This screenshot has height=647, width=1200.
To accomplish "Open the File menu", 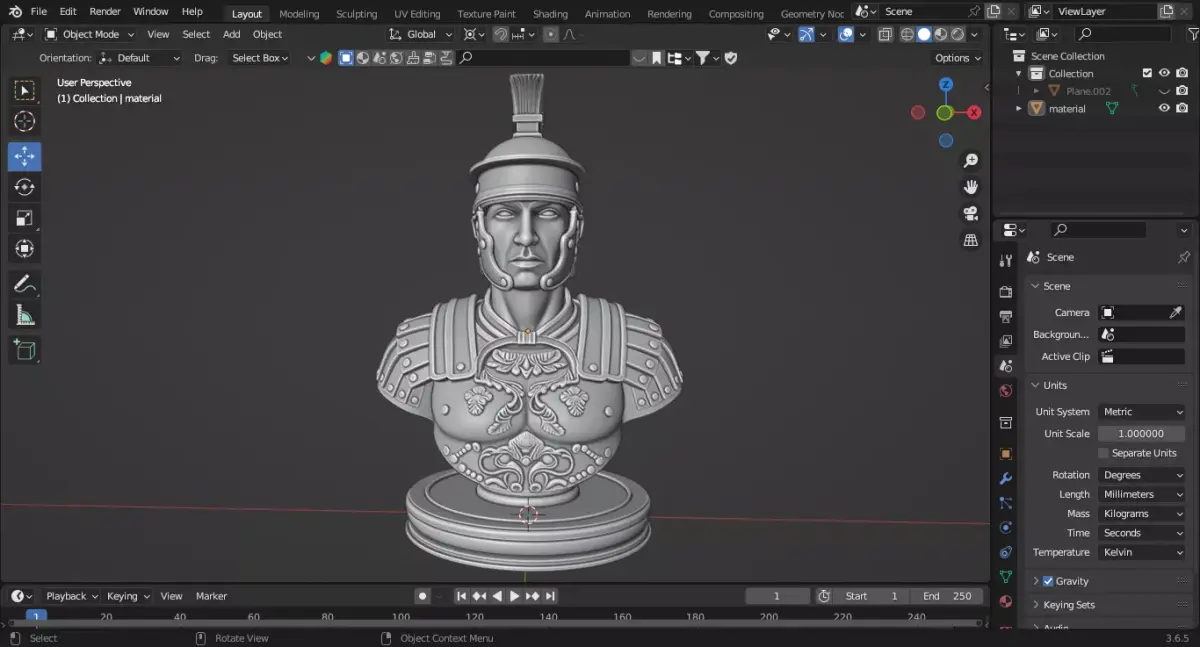I will [x=38, y=12].
